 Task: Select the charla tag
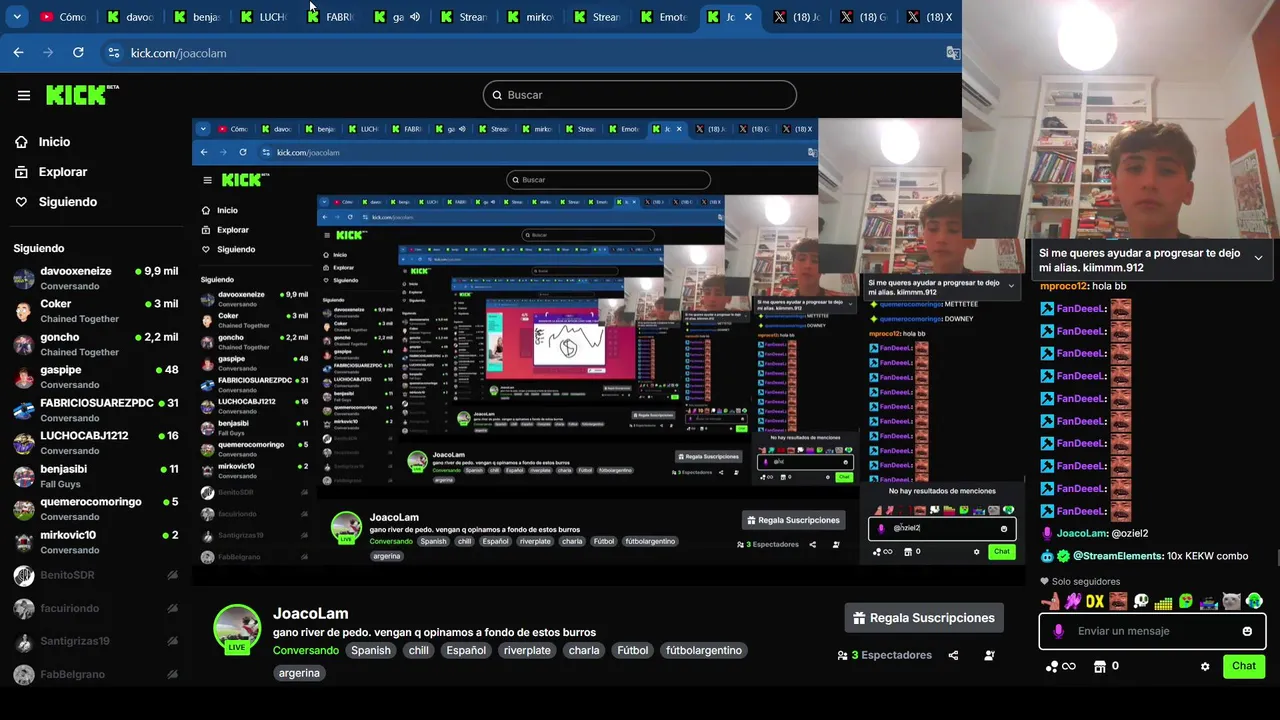click(584, 650)
